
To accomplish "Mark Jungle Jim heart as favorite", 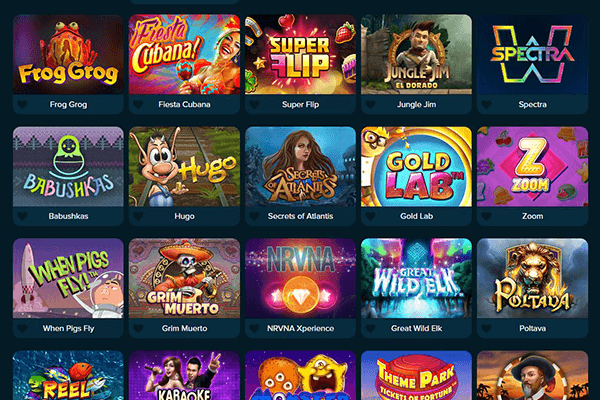I will pyautogui.click(x=370, y=104).
